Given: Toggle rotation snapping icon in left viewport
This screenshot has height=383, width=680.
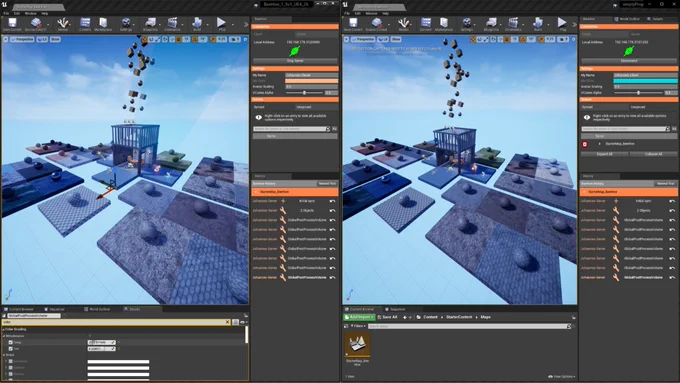Looking at the screenshot, I should click(x=195, y=39).
